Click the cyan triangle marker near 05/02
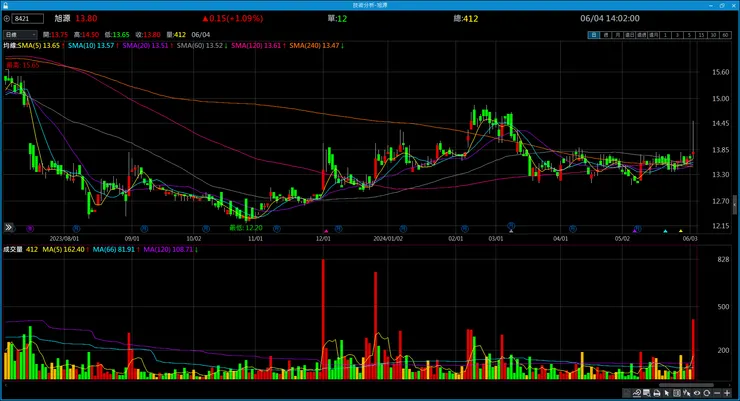The image size is (740, 401). pyautogui.click(x=665, y=231)
